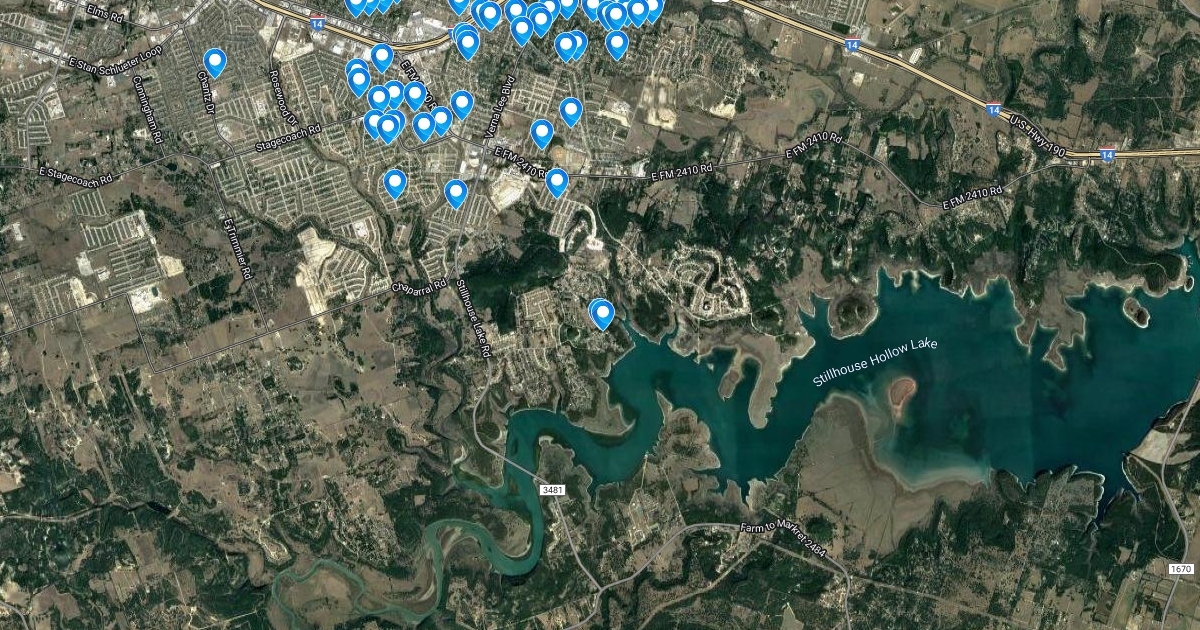1200x630 pixels.
Task: Open the pin sitting on E FM 2410 Rd
Action: pyautogui.click(x=557, y=182)
